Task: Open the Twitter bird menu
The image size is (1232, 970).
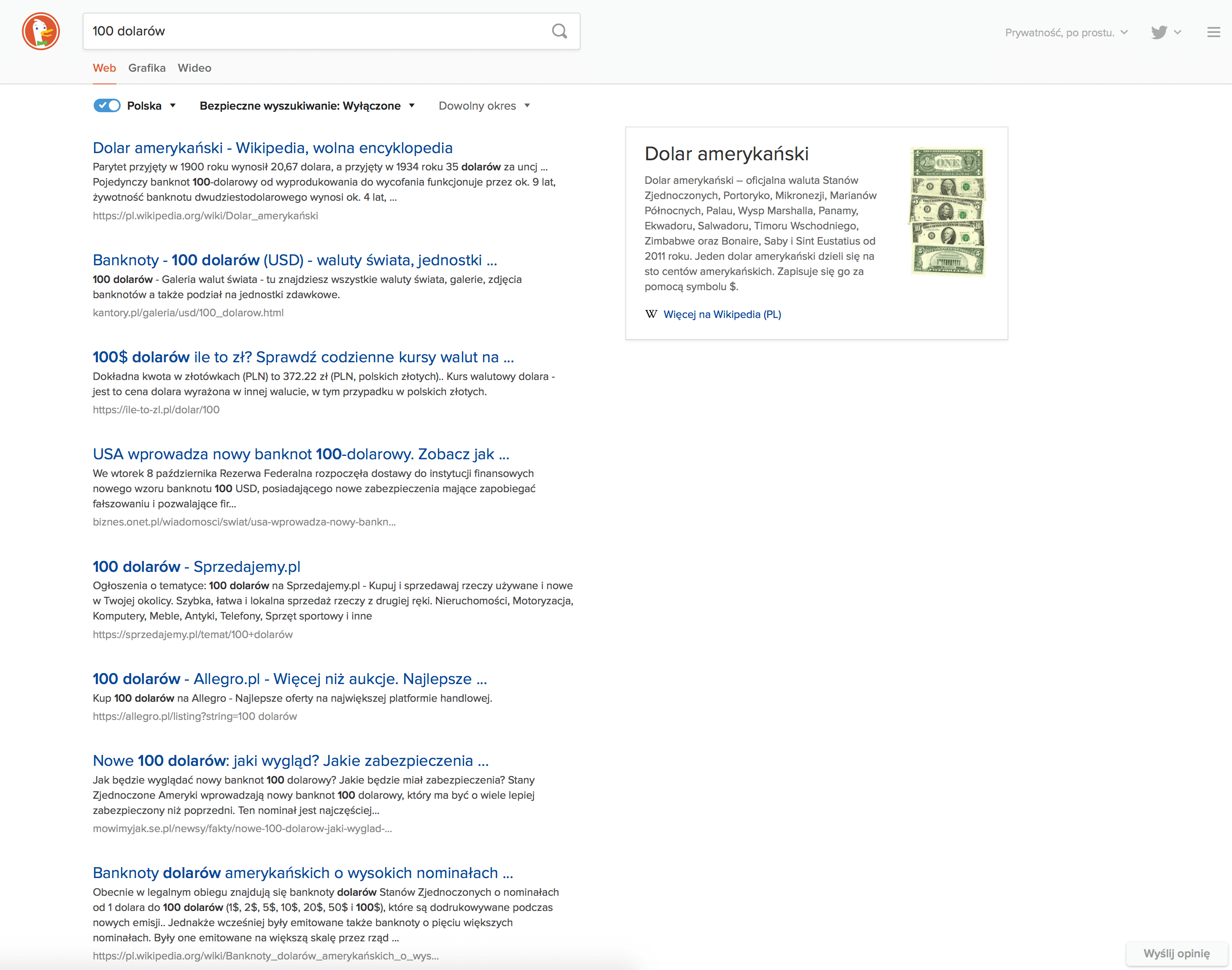Action: 1165,32
